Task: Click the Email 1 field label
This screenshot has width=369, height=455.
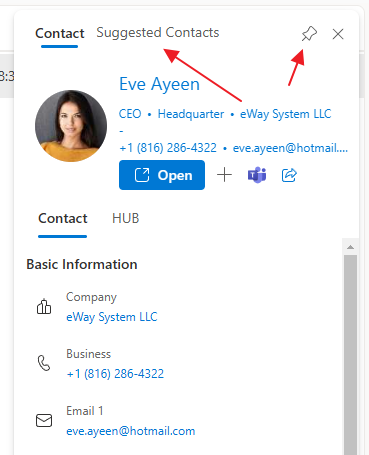Action: [x=85, y=411]
